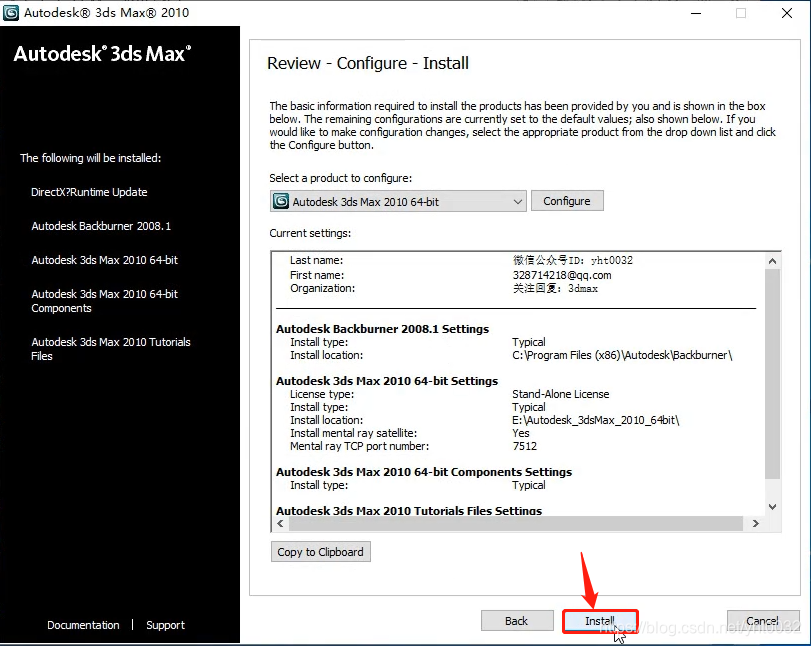Viewport: 811px width, 646px height.
Task: Click the 'Install mental ray satellite' Yes value
Action: pos(521,433)
